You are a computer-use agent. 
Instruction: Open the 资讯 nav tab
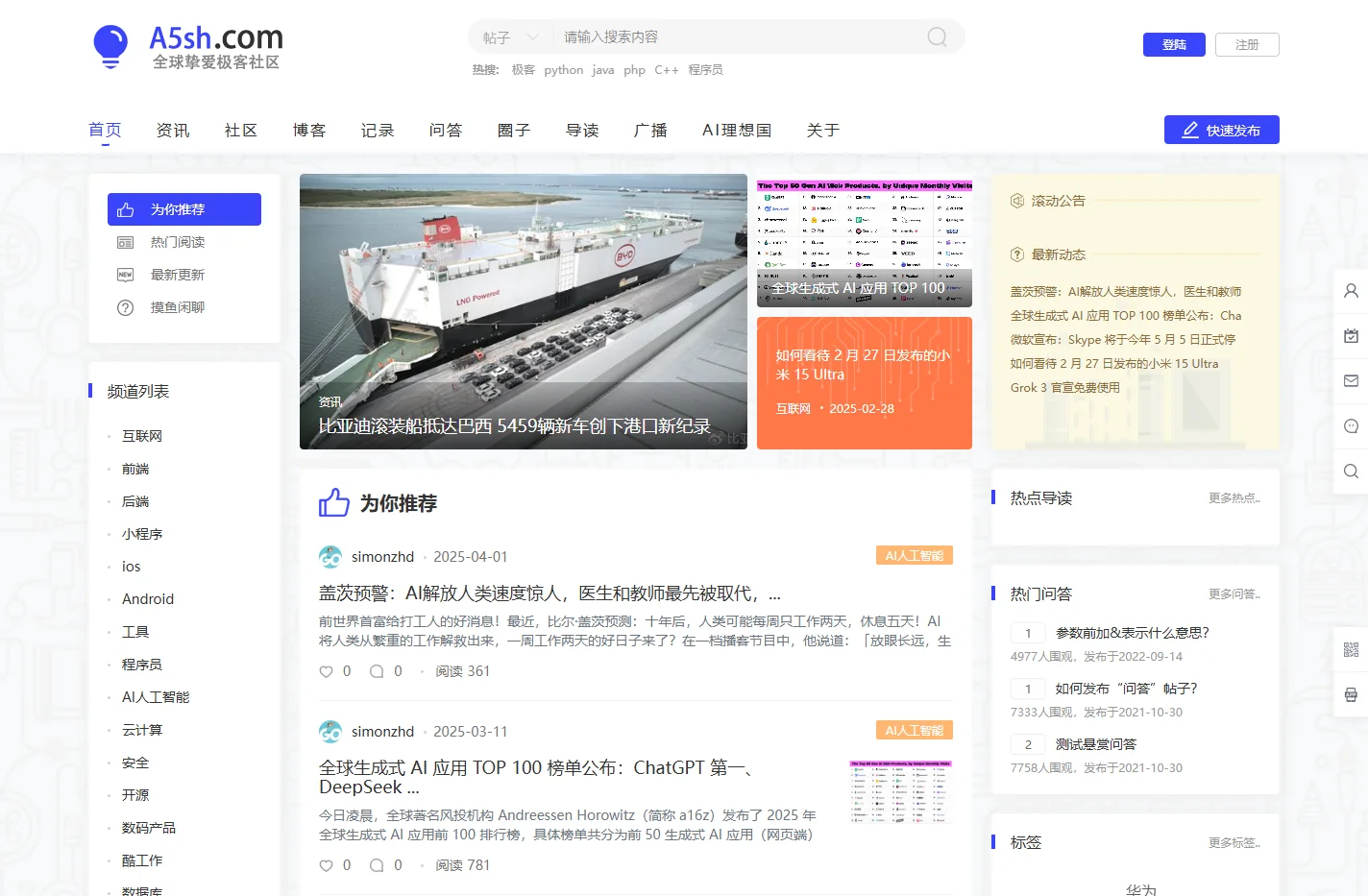click(173, 130)
